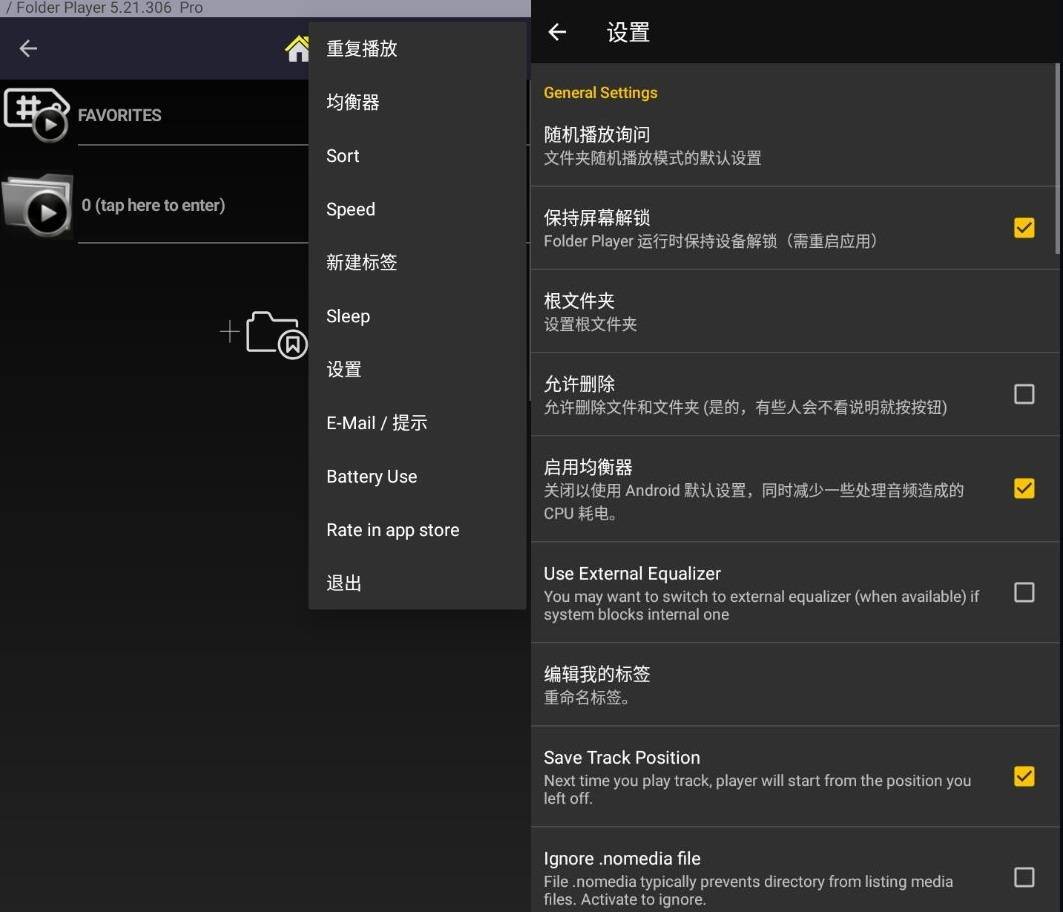Click the yellow home icon
1063x912 pixels.
tap(297, 48)
